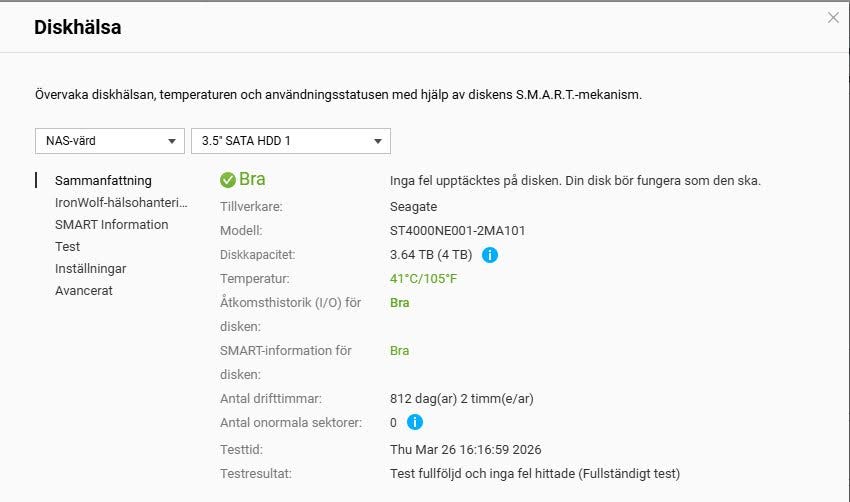Open the NAS-värd host dropdown
The width and height of the screenshot is (850, 502).
pyautogui.click(x=110, y=141)
